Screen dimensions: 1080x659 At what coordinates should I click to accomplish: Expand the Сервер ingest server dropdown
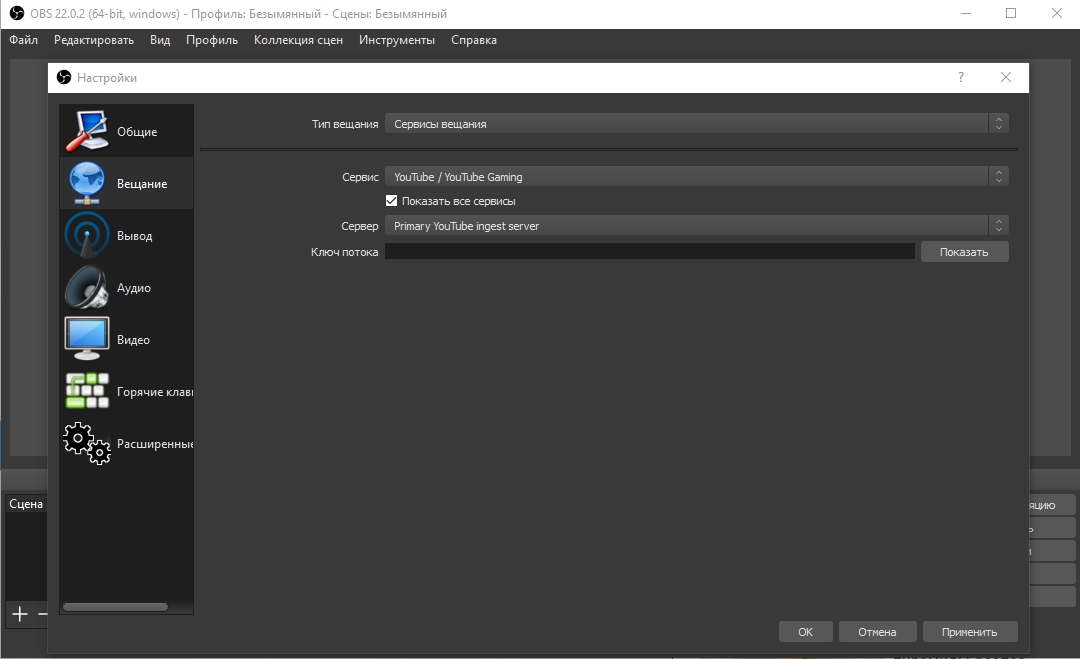(696, 226)
